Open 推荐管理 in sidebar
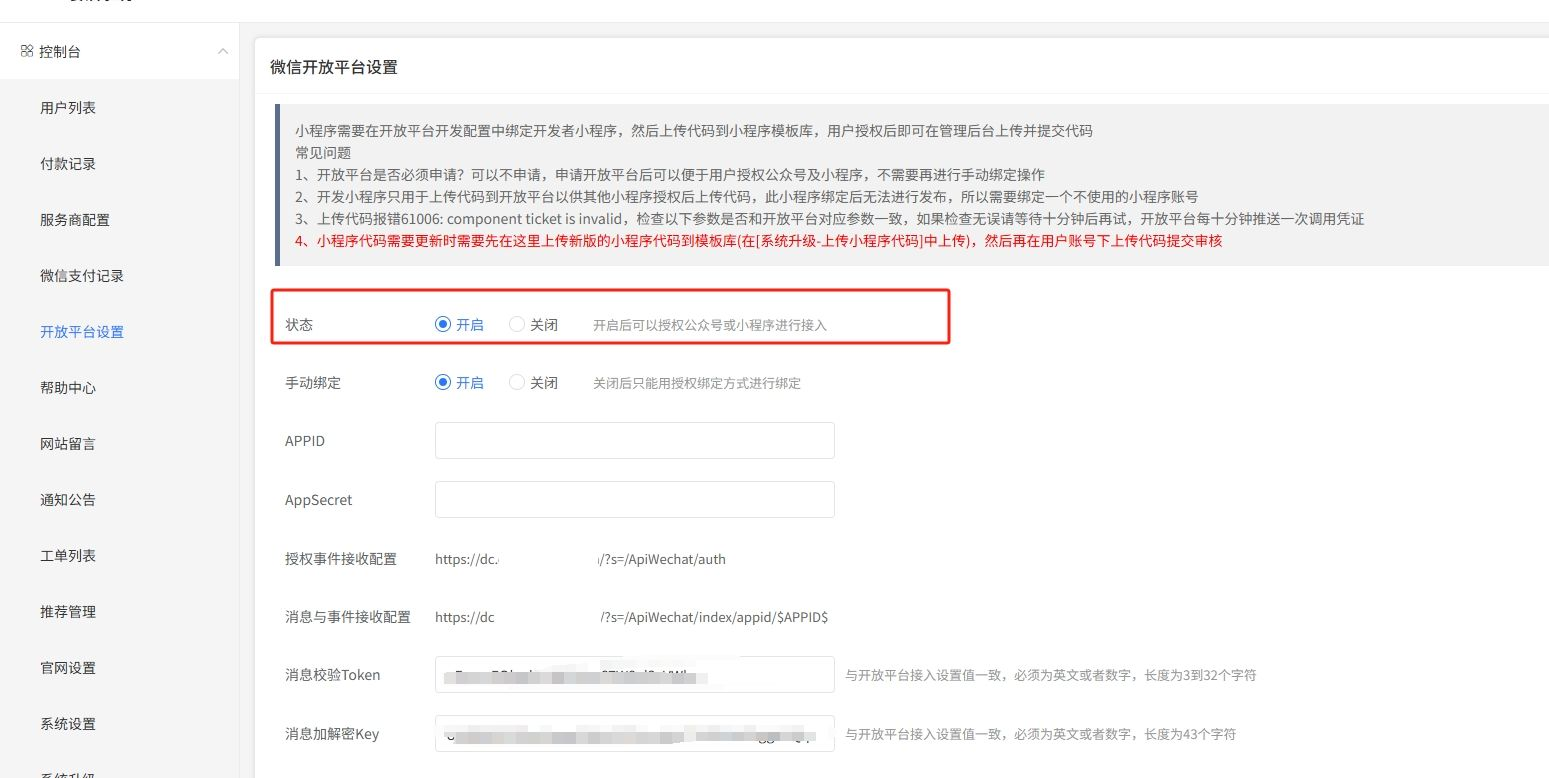The height and width of the screenshot is (778, 1549). (x=68, y=612)
